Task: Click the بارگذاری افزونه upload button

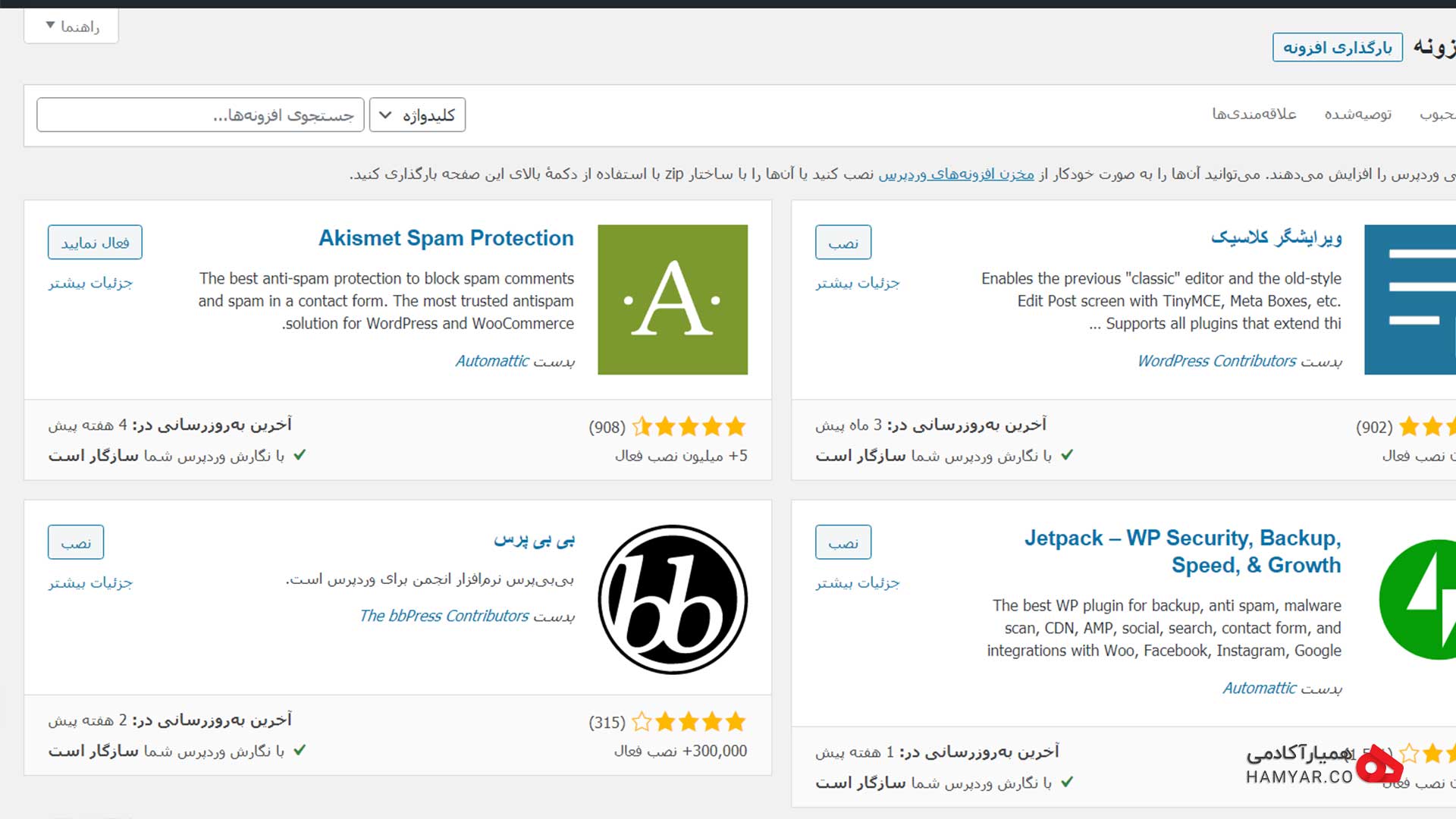Action: (1338, 48)
